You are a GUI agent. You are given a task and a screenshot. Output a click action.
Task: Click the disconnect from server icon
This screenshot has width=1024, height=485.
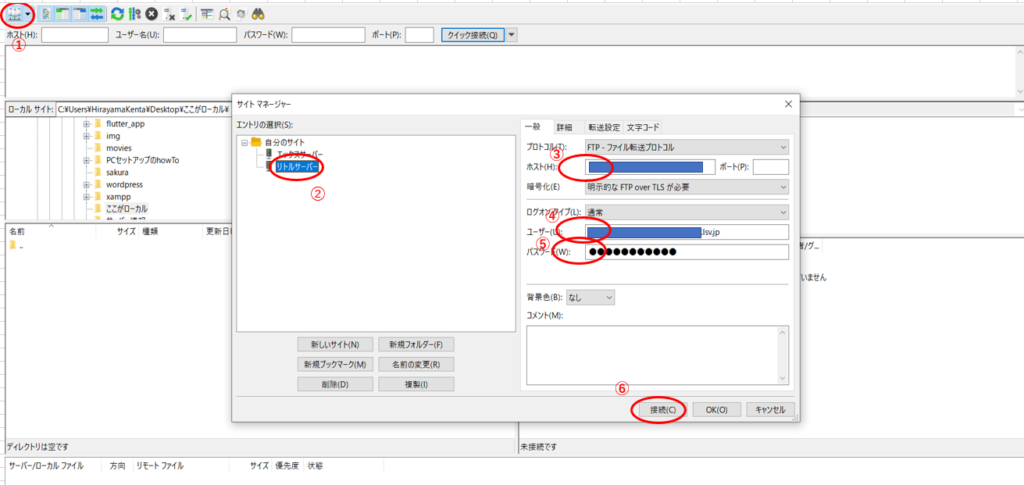[168, 13]
